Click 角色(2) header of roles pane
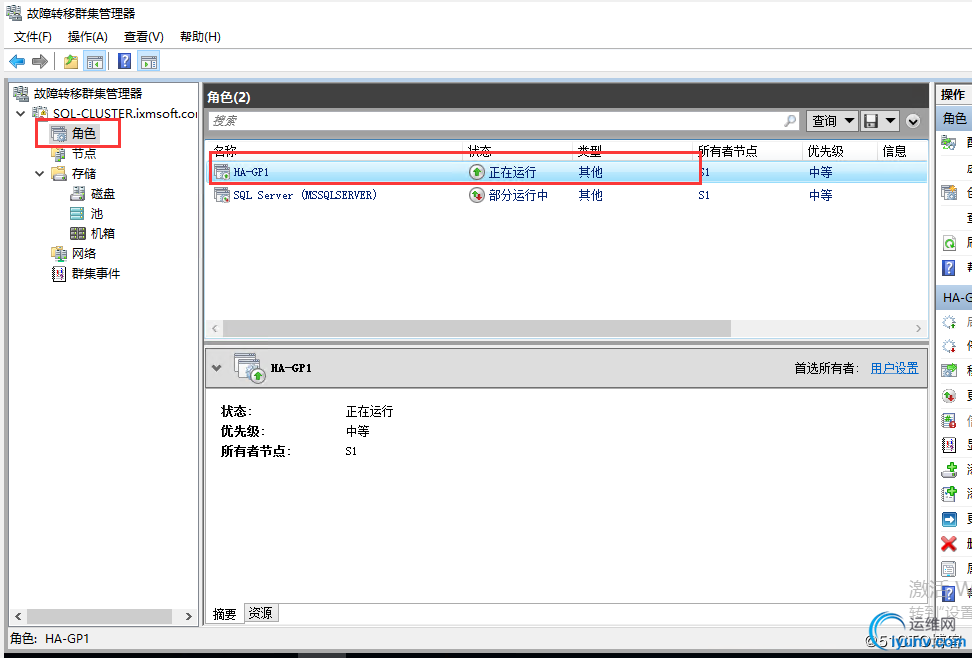Image resolution: width=972 pixels, height=658 pixels. [x=229, y=97]
